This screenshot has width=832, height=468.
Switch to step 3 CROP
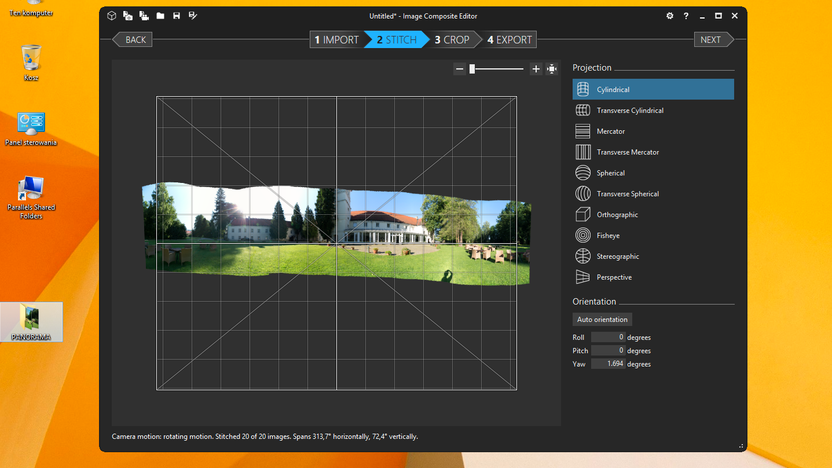[x=452, y=40]
